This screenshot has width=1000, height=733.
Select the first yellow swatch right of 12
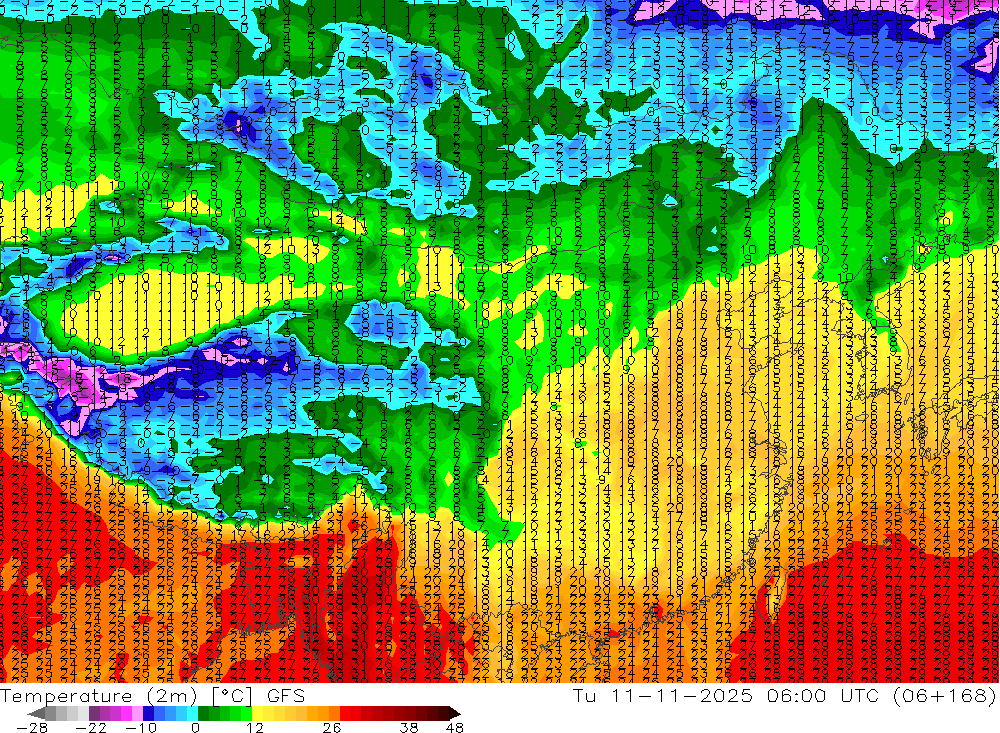(258, 713)
